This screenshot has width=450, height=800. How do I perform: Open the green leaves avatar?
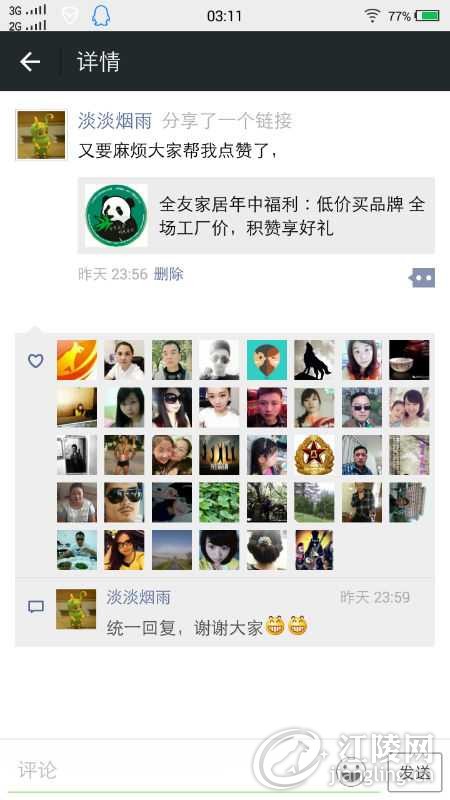tap(219, 503)
